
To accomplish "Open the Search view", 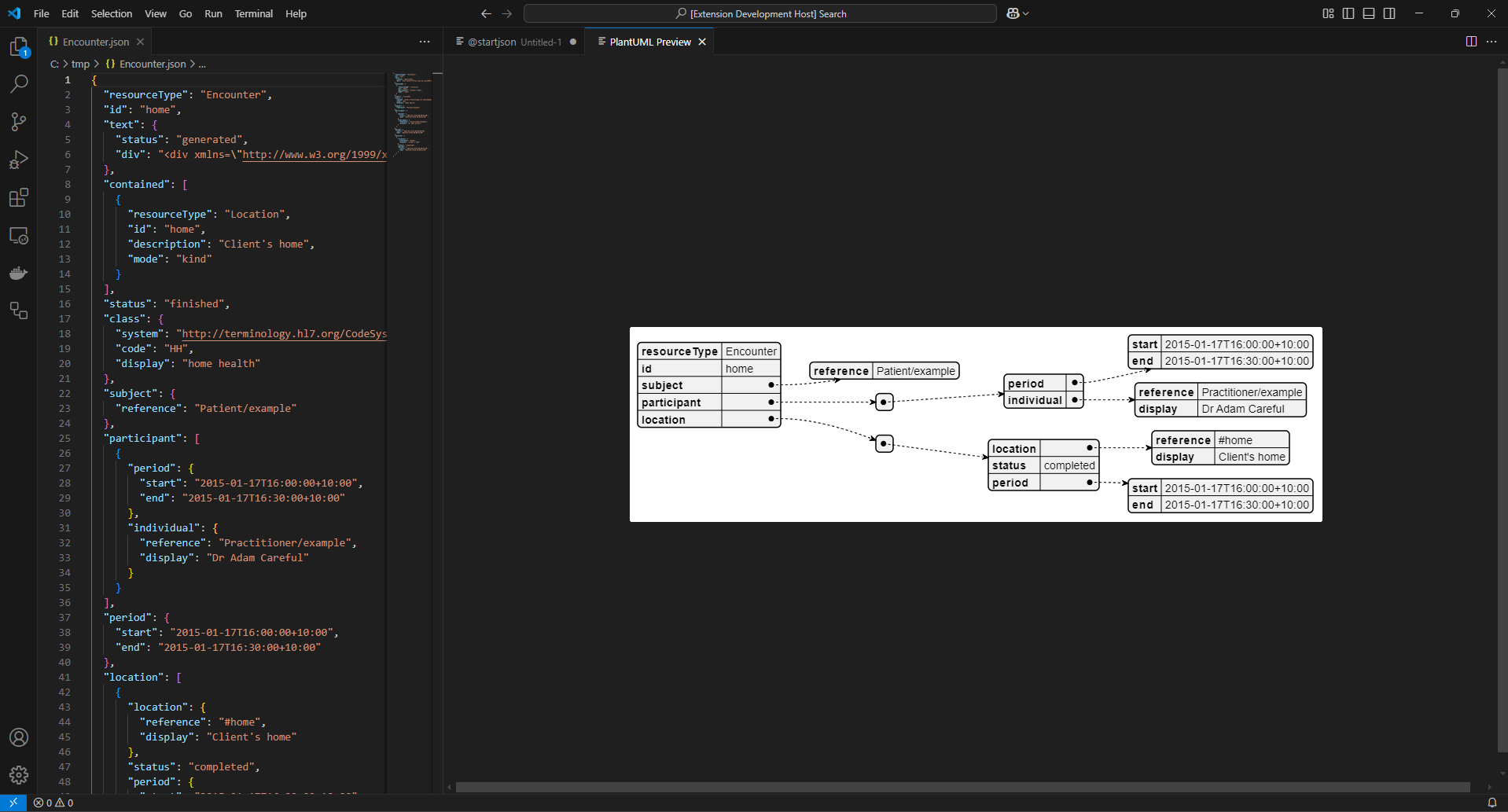I will (19, 84).
